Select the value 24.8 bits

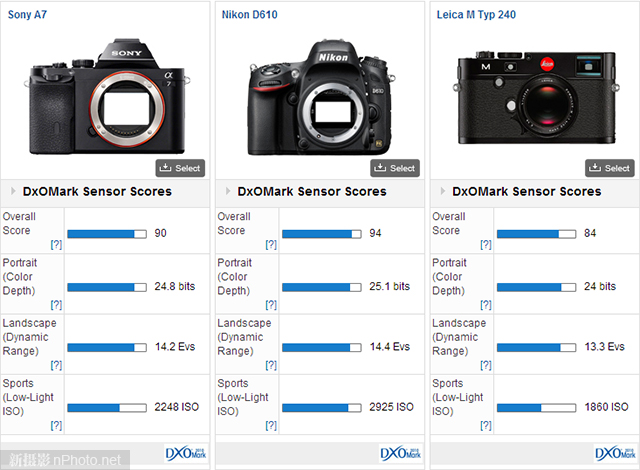click(175, 286)
